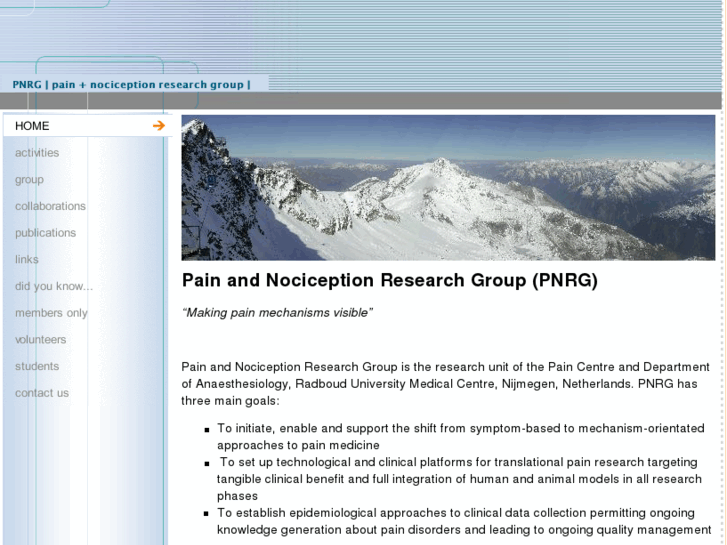Click the orange arrow beside HOME

pos(159,126)
